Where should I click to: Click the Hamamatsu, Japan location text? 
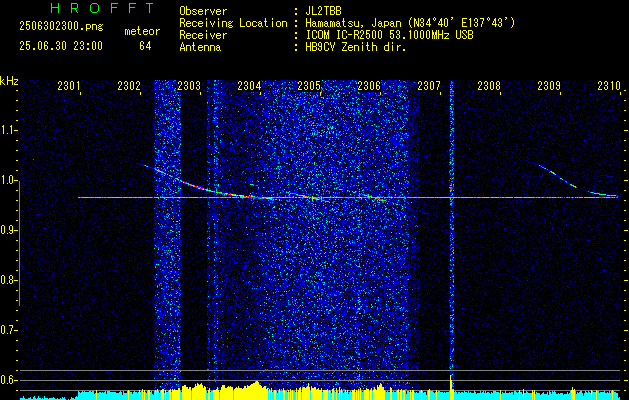click(410, 23)
